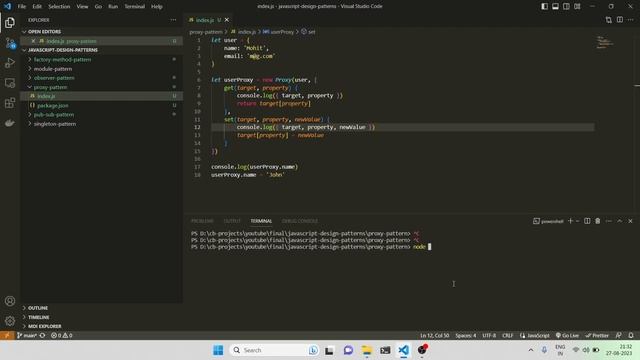Open the Customize Layout button
The width and height of the screenshot is (640, 360).
tap(577, 6)
